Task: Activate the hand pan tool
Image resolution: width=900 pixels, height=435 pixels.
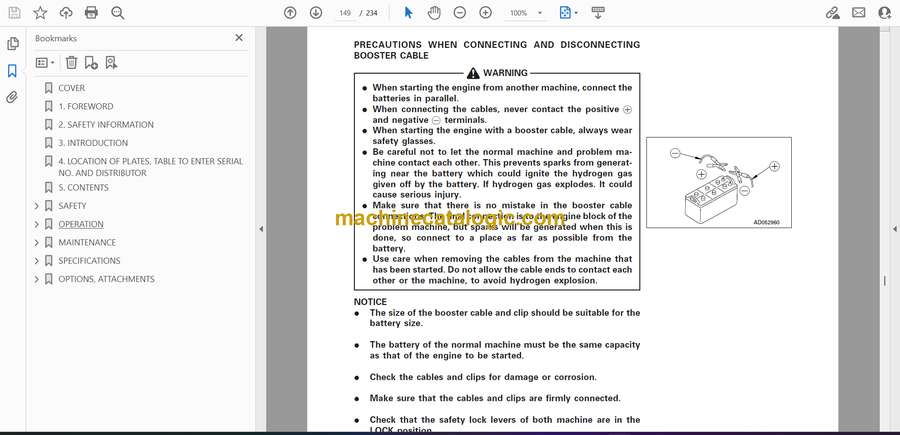Action: [435, 13]
